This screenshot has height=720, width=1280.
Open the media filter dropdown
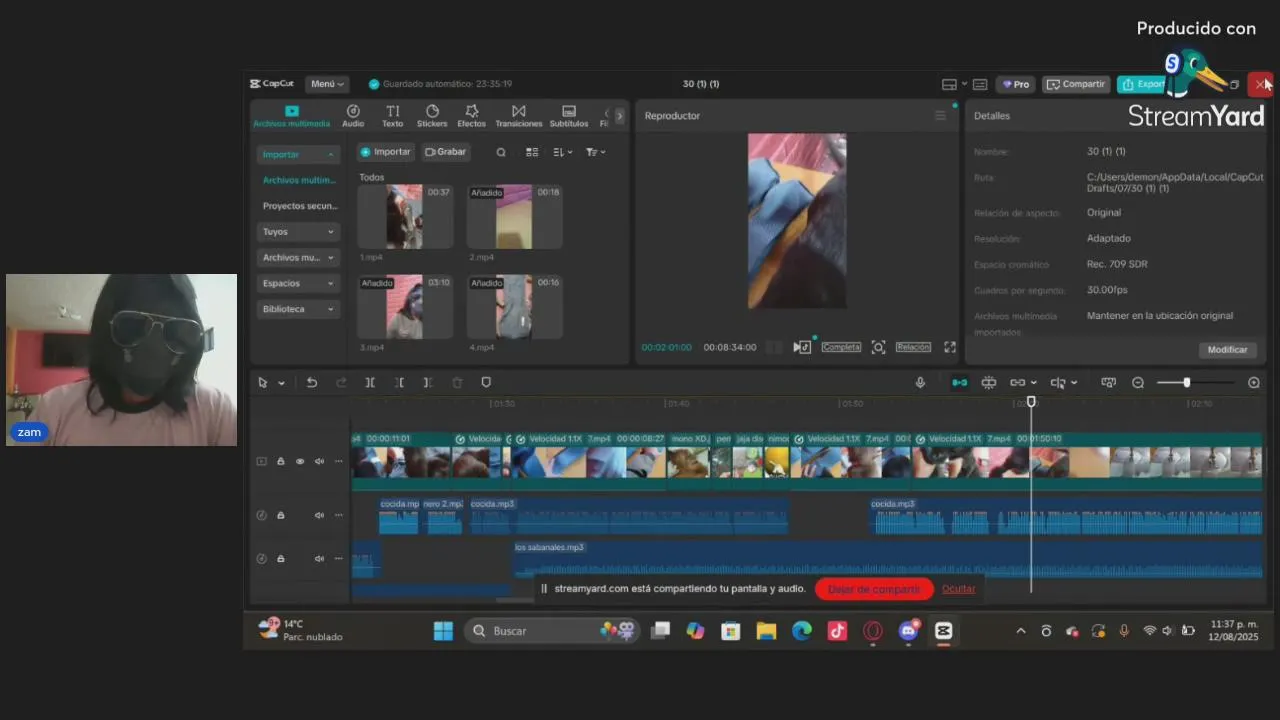pyautogui.click(x=595, y=152)
